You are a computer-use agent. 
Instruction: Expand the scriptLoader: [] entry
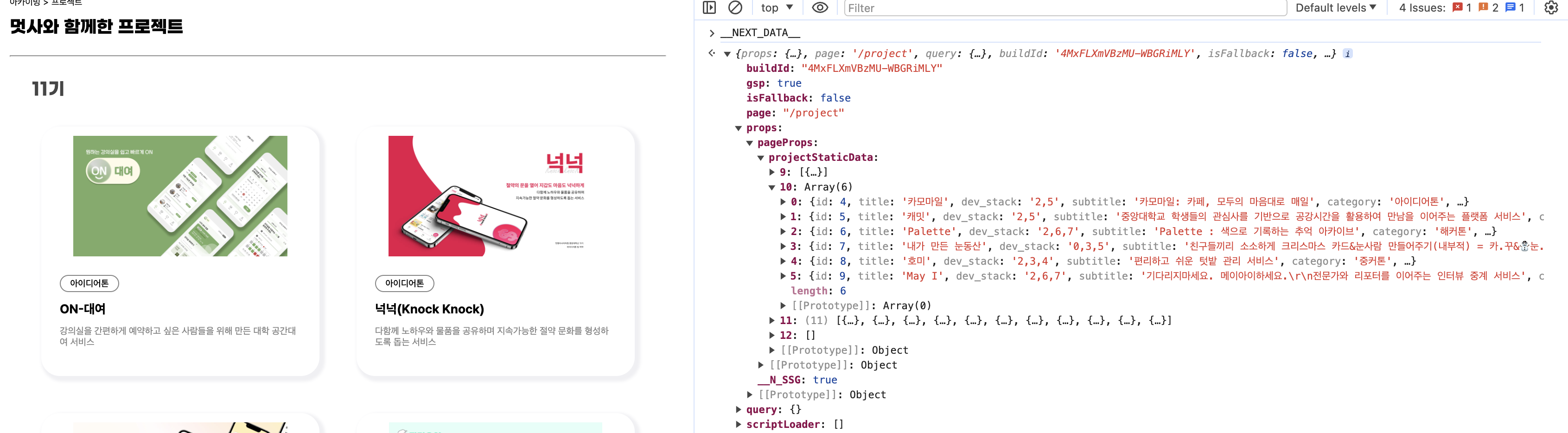(739, 425)
